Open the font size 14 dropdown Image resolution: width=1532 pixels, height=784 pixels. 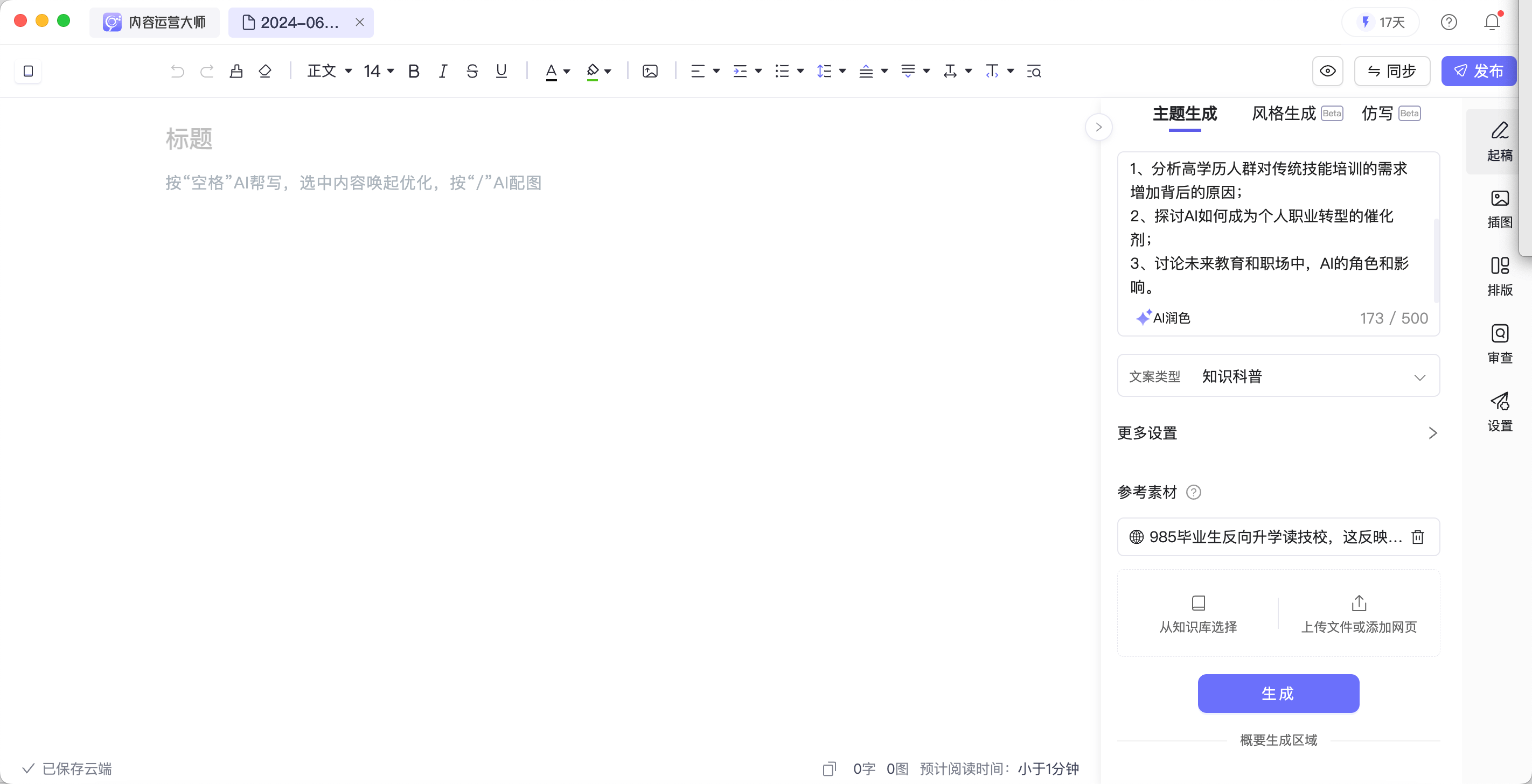pyautogui.click(x=379, y=71)
